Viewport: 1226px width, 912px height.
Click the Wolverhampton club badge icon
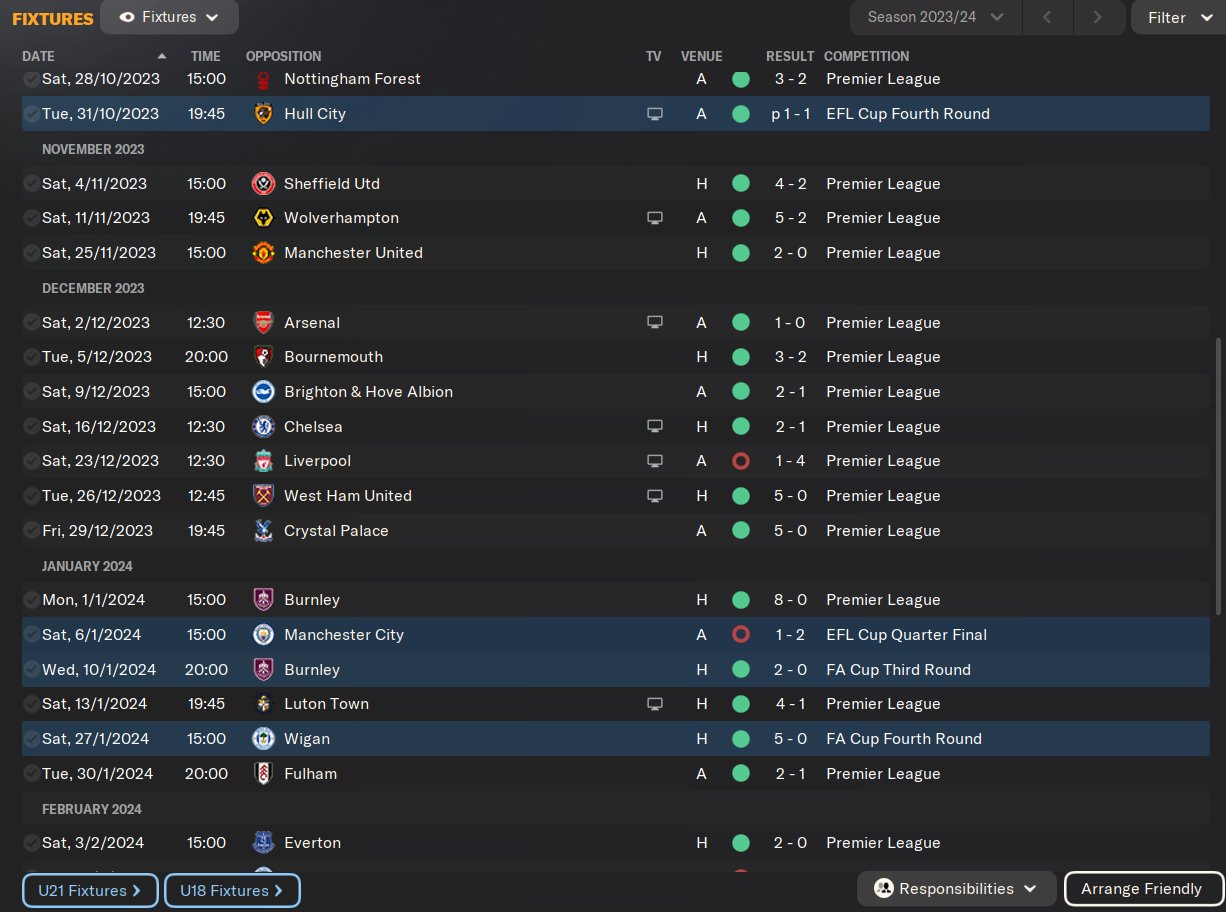coord(263,218)
